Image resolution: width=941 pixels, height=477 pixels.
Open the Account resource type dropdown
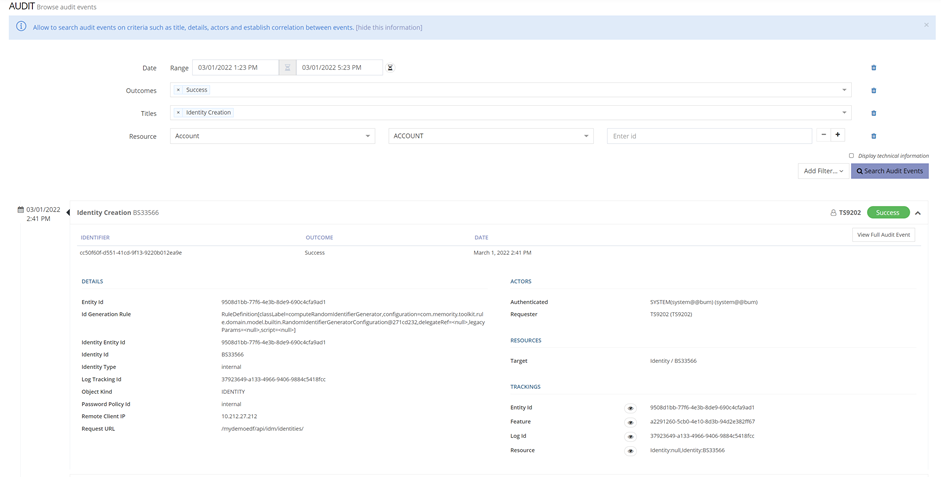coord(272,136)
